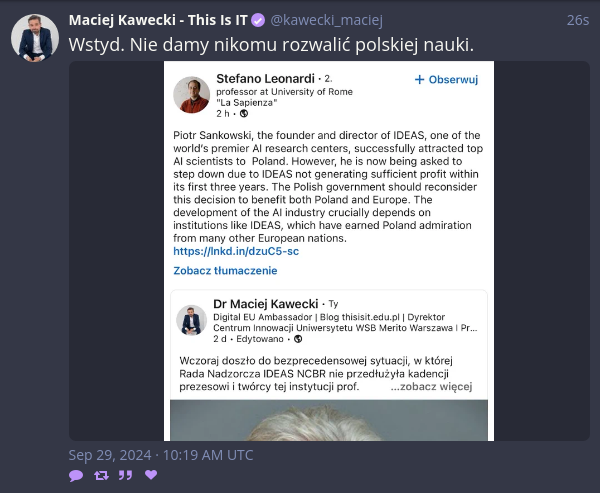Open the gray-haired portrait photo in post
Viewport: 600px width, 493px height.
coord(329,420)
